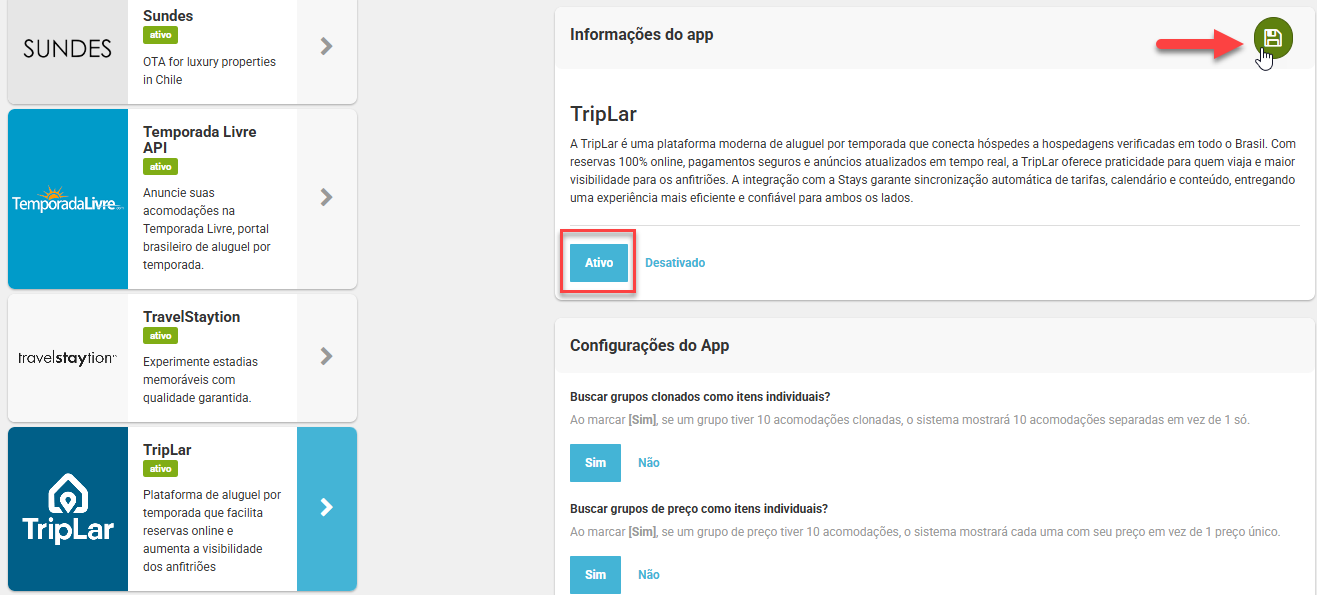Click the Sundes logo thumbnail
Image resolution: width=1317 pixels, height=595 pixels.
[x=68, y=49]
